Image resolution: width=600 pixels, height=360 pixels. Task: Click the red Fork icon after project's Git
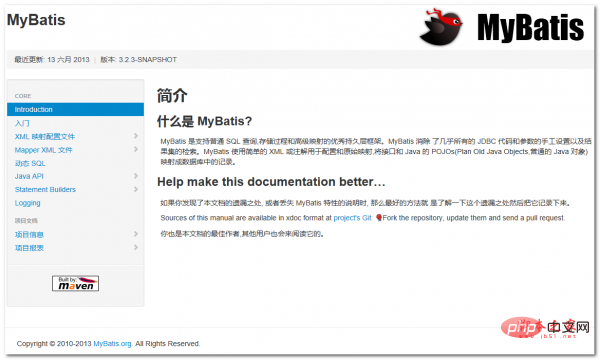378,218
